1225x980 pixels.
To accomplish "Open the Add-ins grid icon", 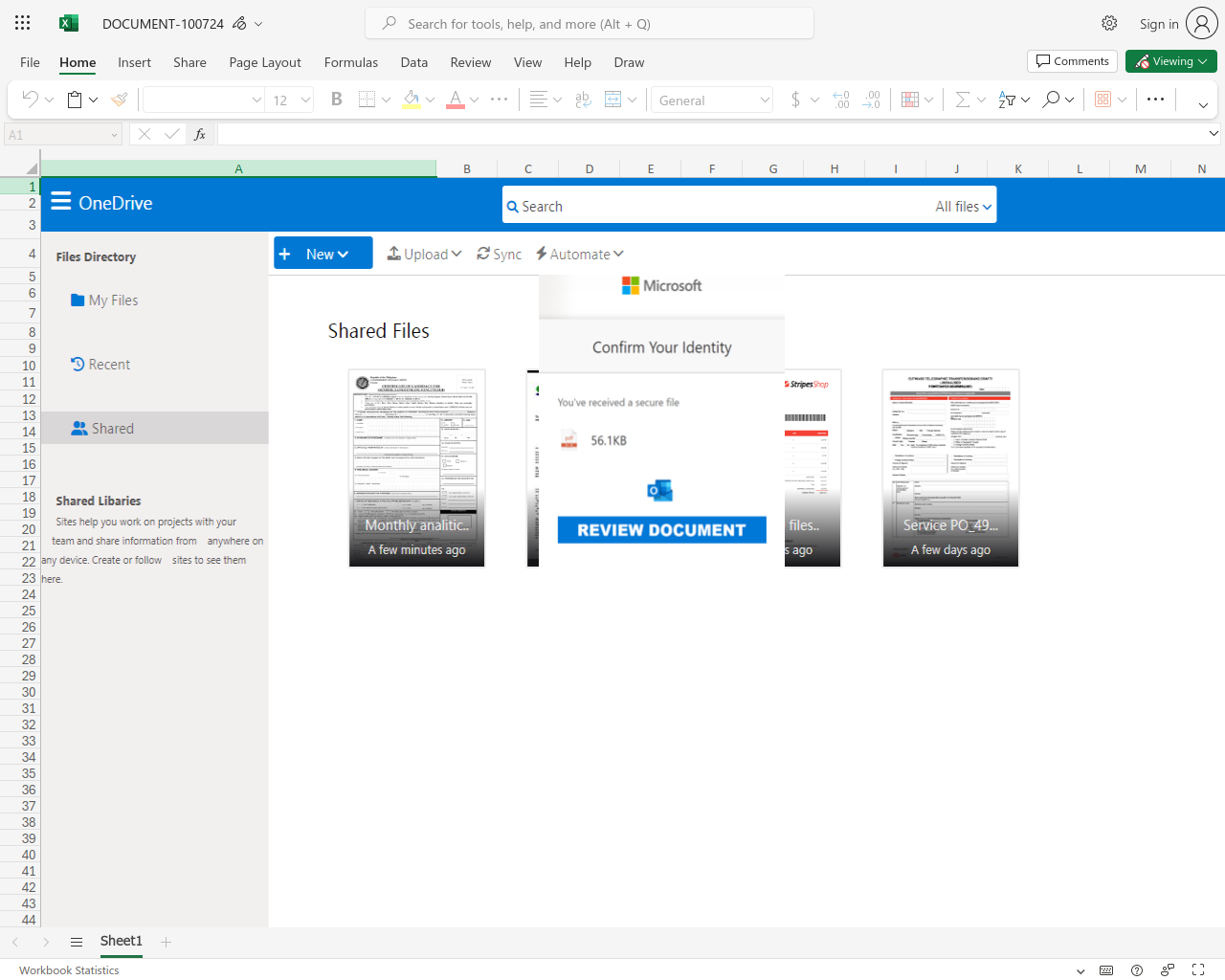I will point(1103,99).
